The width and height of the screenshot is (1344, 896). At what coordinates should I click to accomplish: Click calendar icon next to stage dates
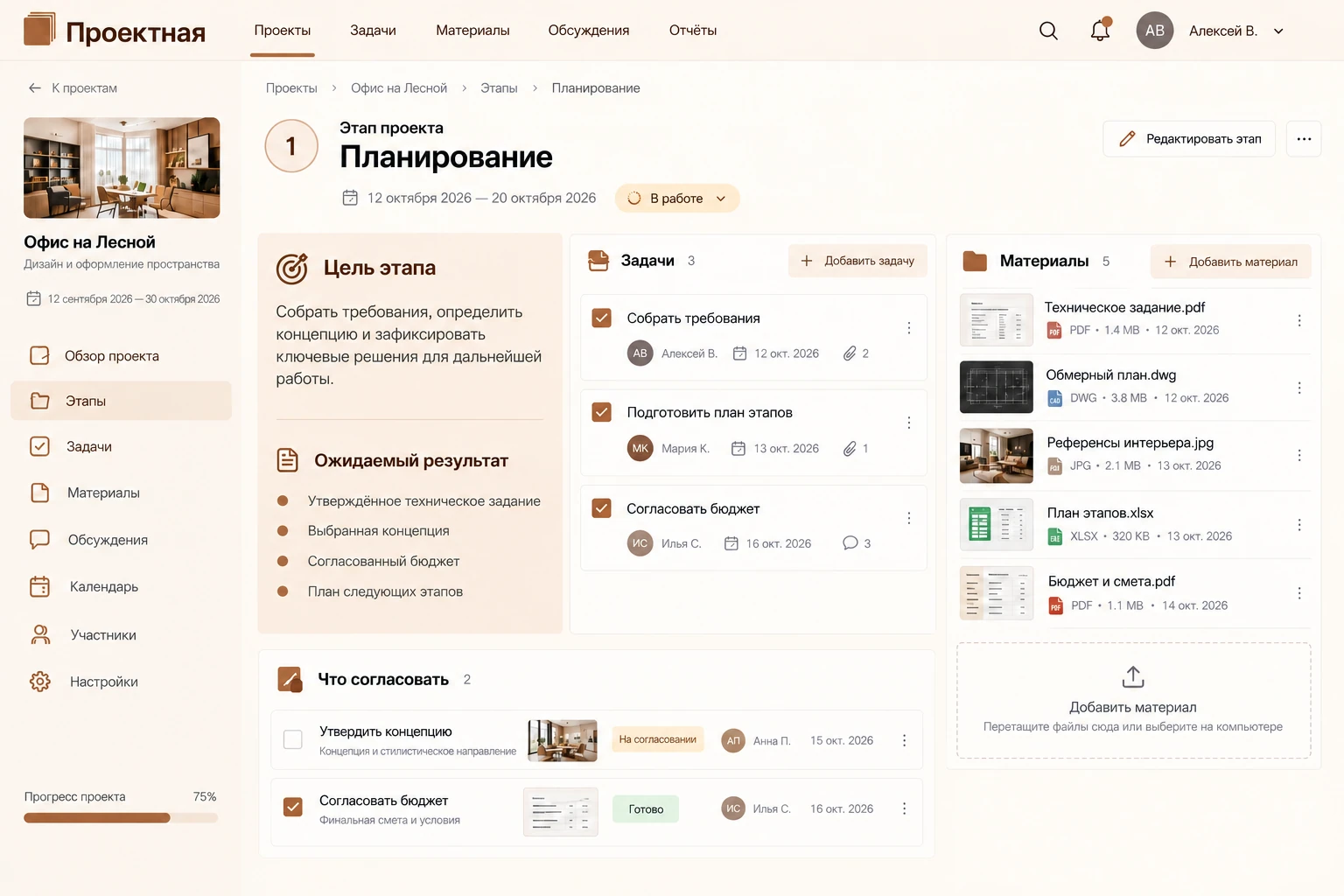(350, 198)
